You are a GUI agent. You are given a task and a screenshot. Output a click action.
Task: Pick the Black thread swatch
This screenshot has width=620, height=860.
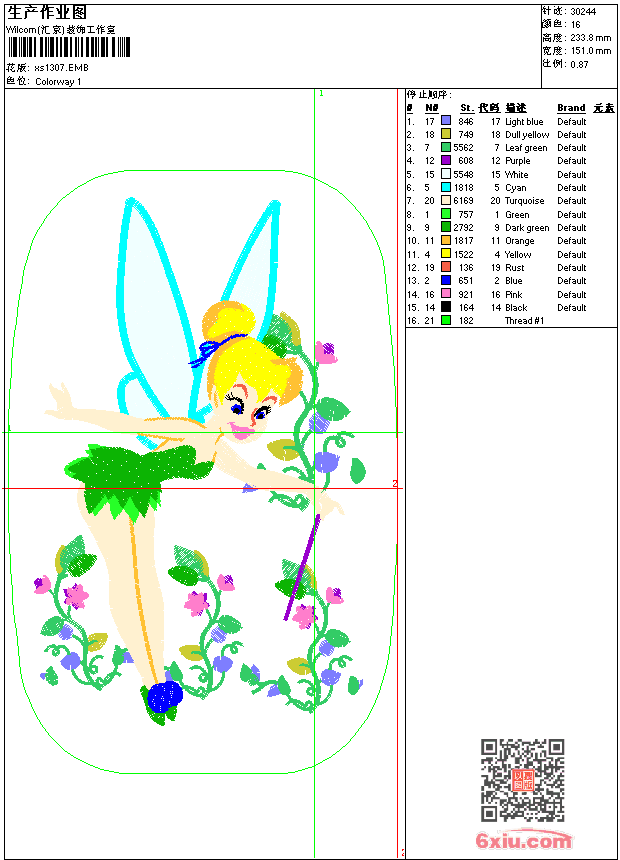(x=446, y=307)
